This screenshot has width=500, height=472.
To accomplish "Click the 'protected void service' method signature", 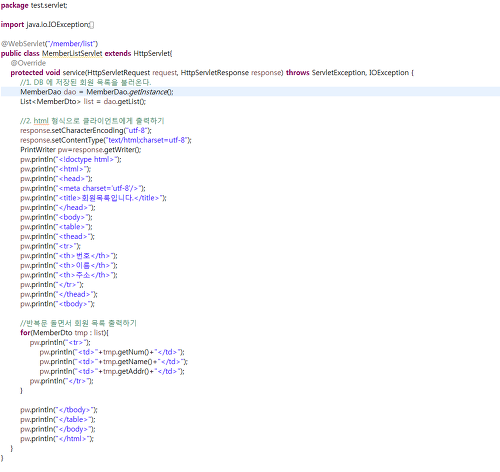I will click(212, 73).
